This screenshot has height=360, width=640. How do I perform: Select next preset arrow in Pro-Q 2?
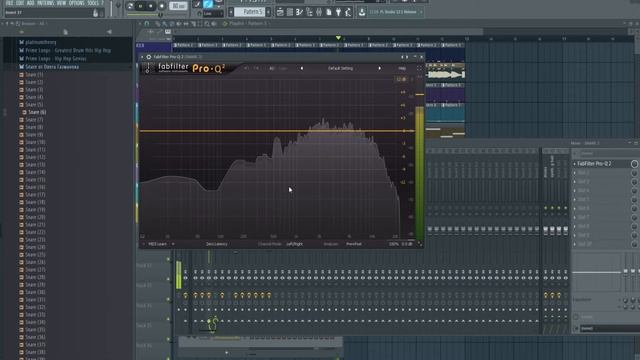380,69
